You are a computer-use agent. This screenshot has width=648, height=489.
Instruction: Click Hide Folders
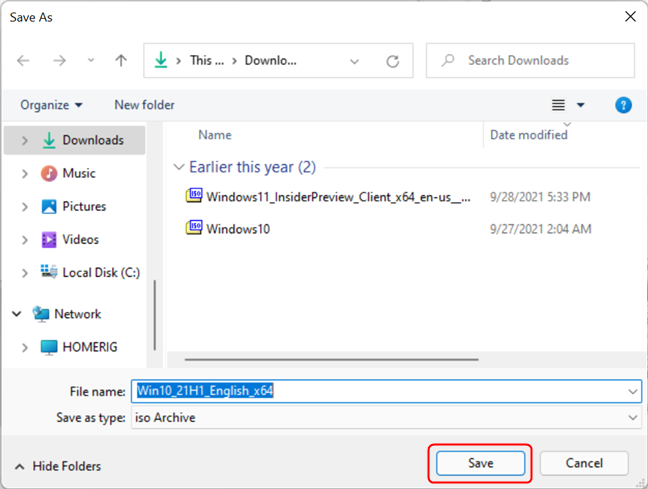58,466
